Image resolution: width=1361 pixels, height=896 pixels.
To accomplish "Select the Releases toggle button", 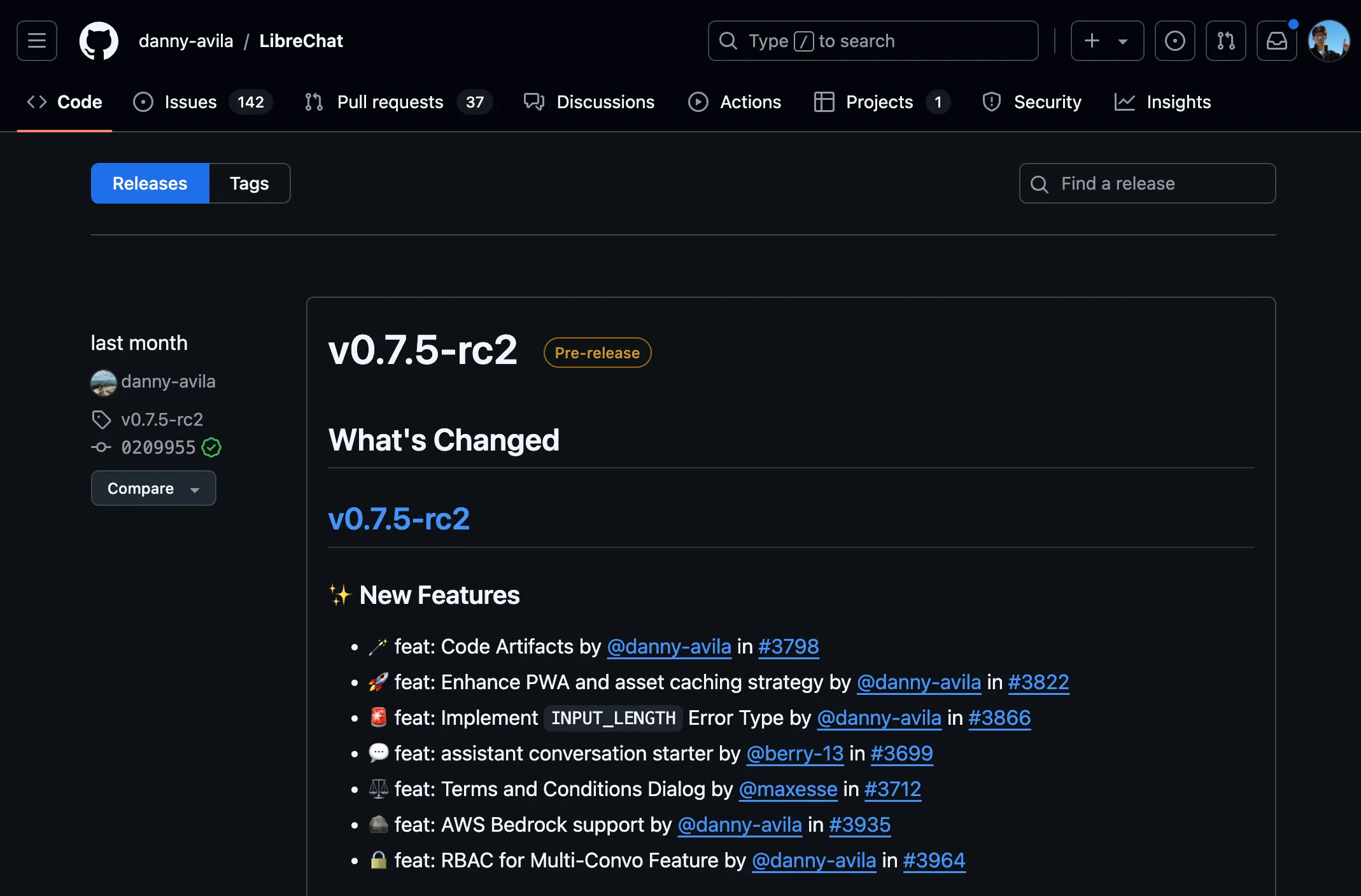I will click(x=150, y=183).
